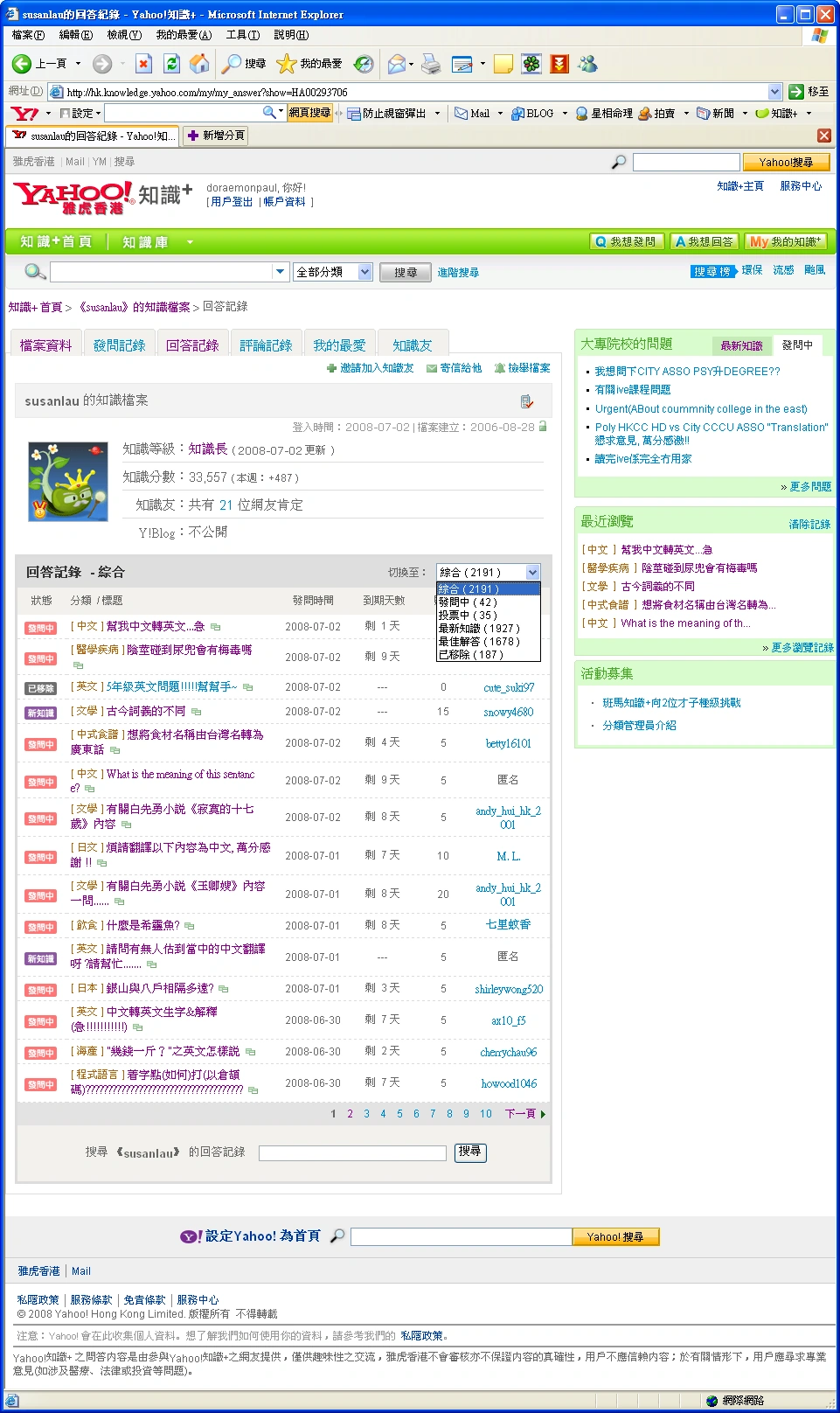Click the Yahoo toolbar search magnifier icon

point(270,113)
